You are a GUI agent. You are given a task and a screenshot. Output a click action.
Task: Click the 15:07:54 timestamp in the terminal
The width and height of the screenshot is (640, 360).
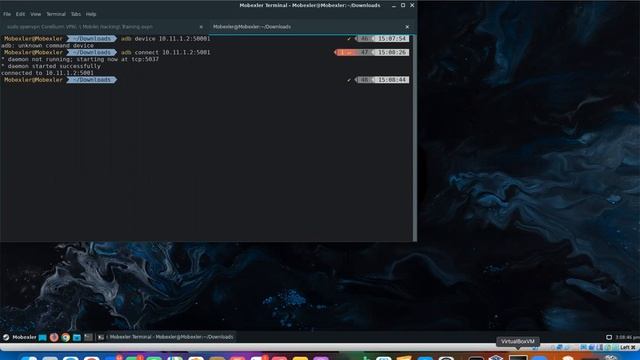click(392, 38)
